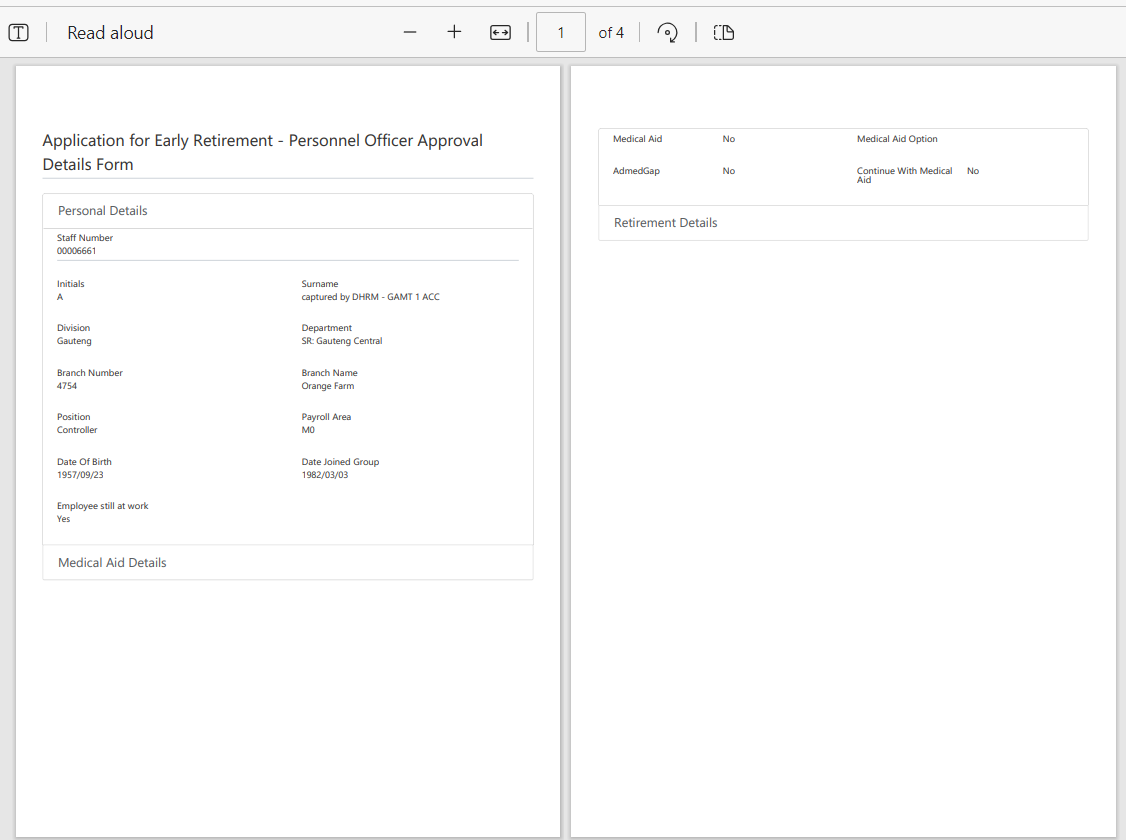Viewport: 1126px width, 840px height.
Task: Click the 'of 4' page count text
Action: 611,32
